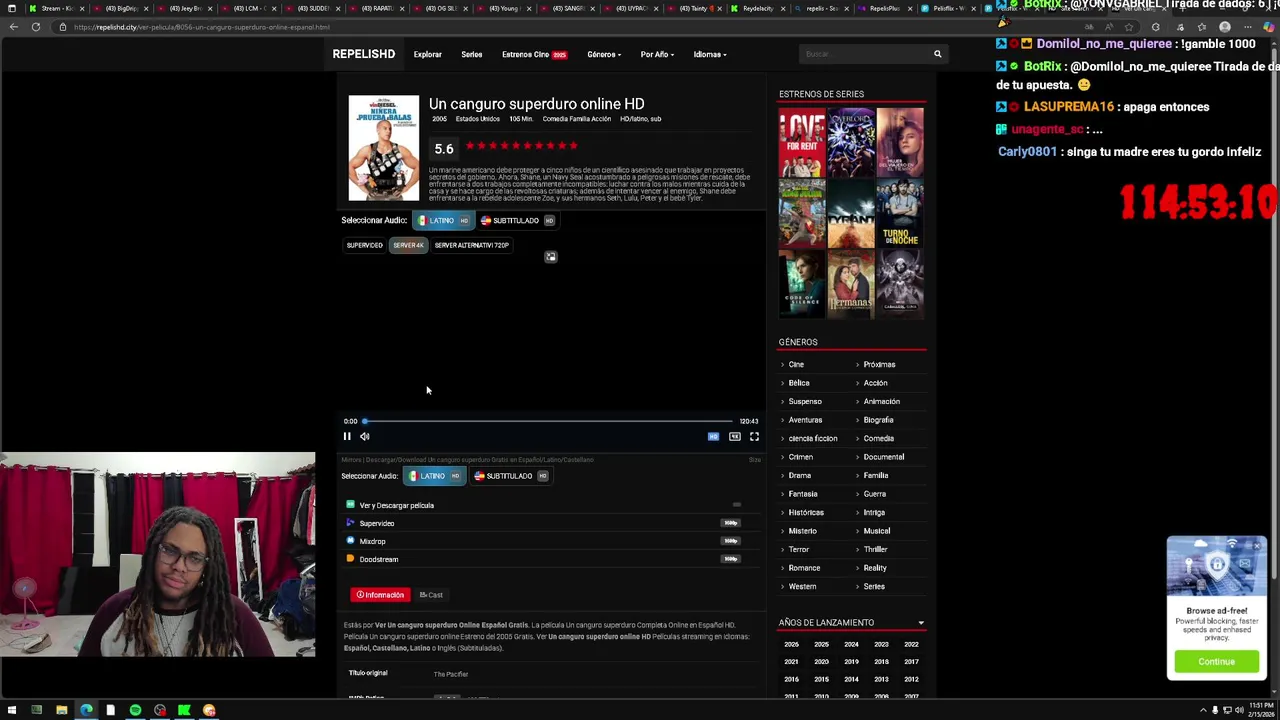This screenshot has width=1280, height=720.
Task: Open the Suspenso genre entry
Action: tap(805, 402)
